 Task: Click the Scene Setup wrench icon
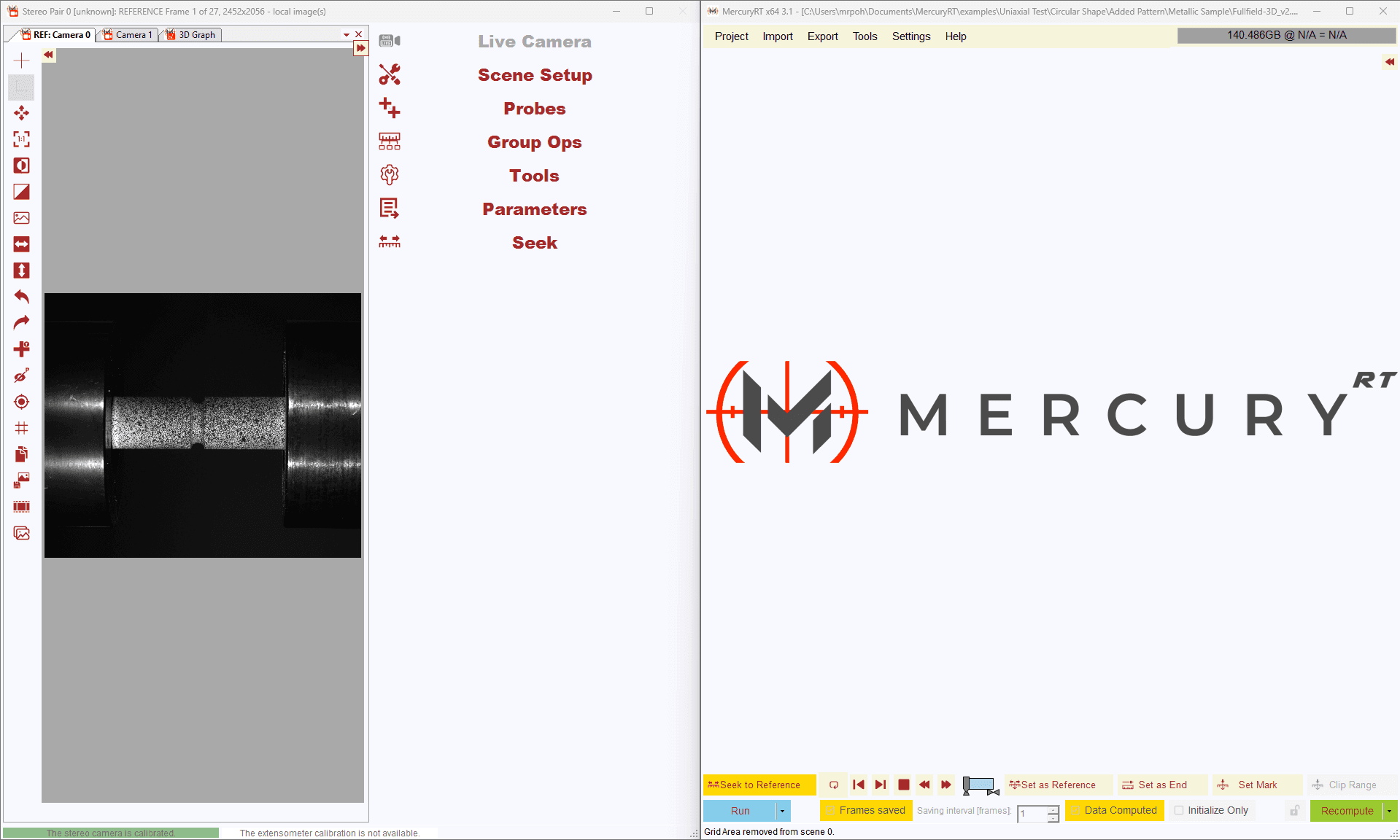tap(390, 74)
